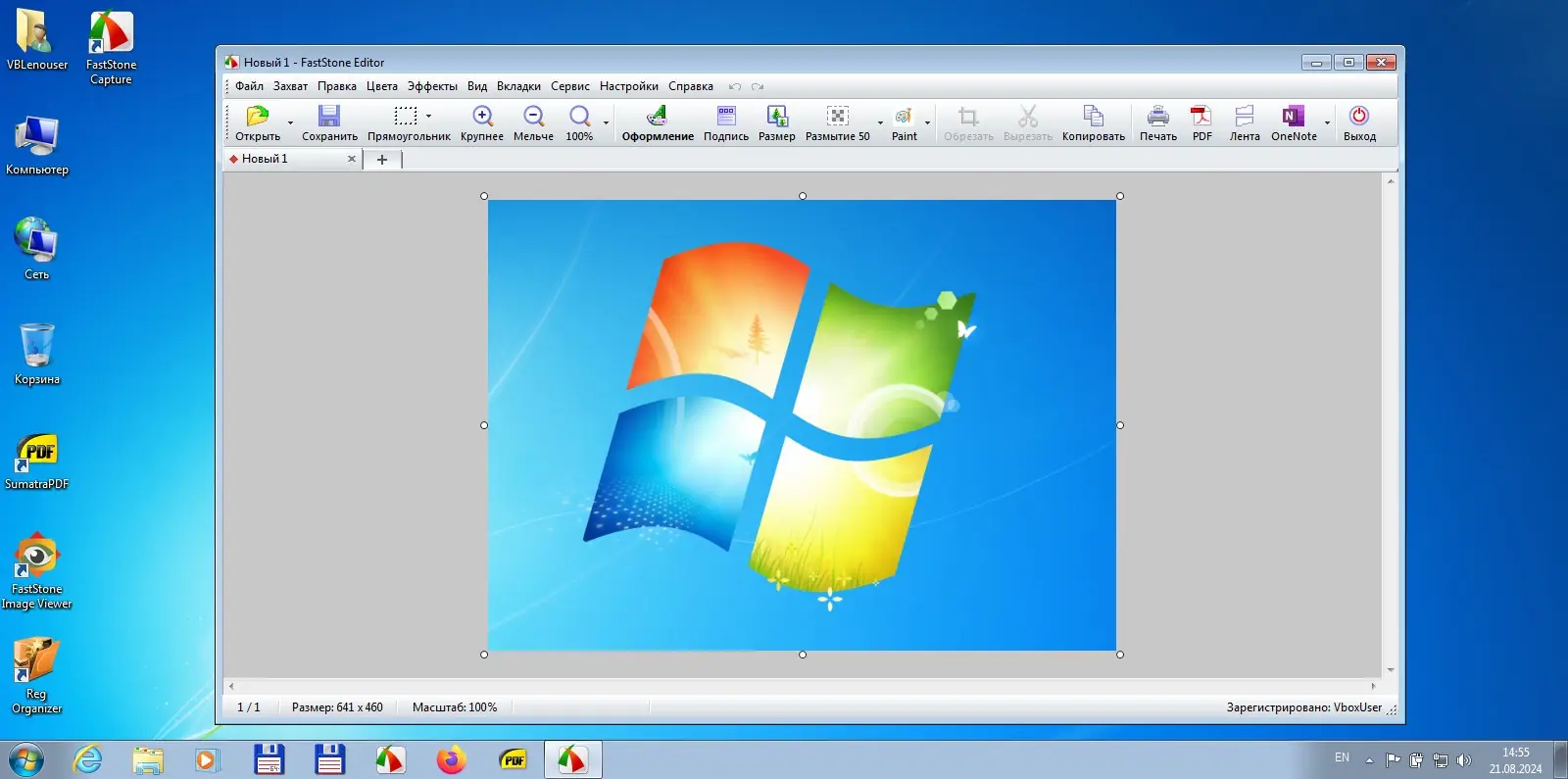The image size is (1568, 779).
Task: Zoom out with the Мельче magnifier
Action: point(533,117)
